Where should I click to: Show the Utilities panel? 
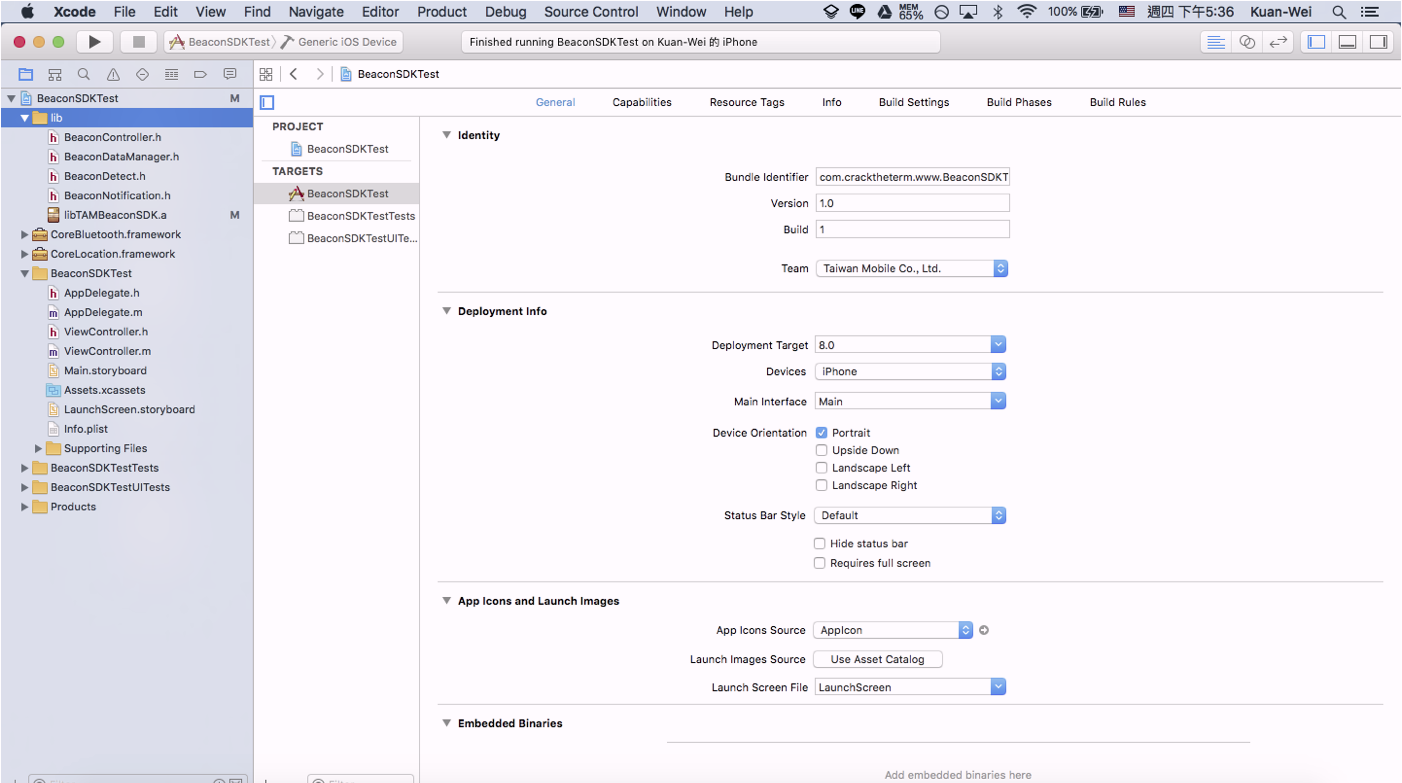(1379, 42)
